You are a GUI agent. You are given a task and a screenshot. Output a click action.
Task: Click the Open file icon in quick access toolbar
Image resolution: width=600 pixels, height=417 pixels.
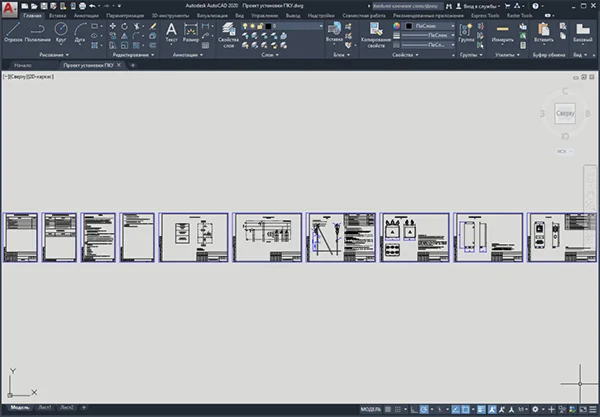pos(34,6)
